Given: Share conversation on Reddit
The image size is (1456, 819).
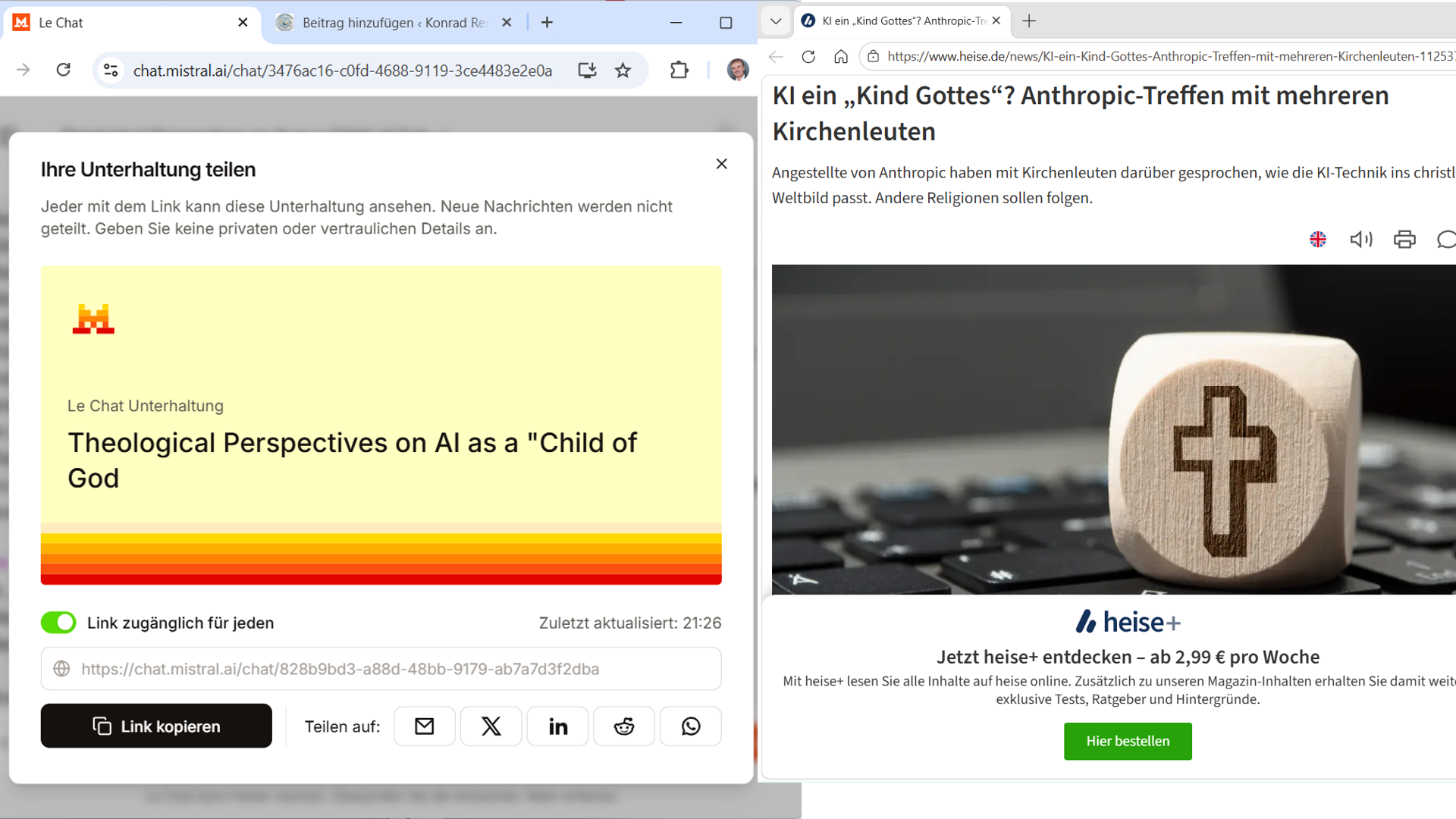Looking at the screenshot, I should (x=624, y=726).
